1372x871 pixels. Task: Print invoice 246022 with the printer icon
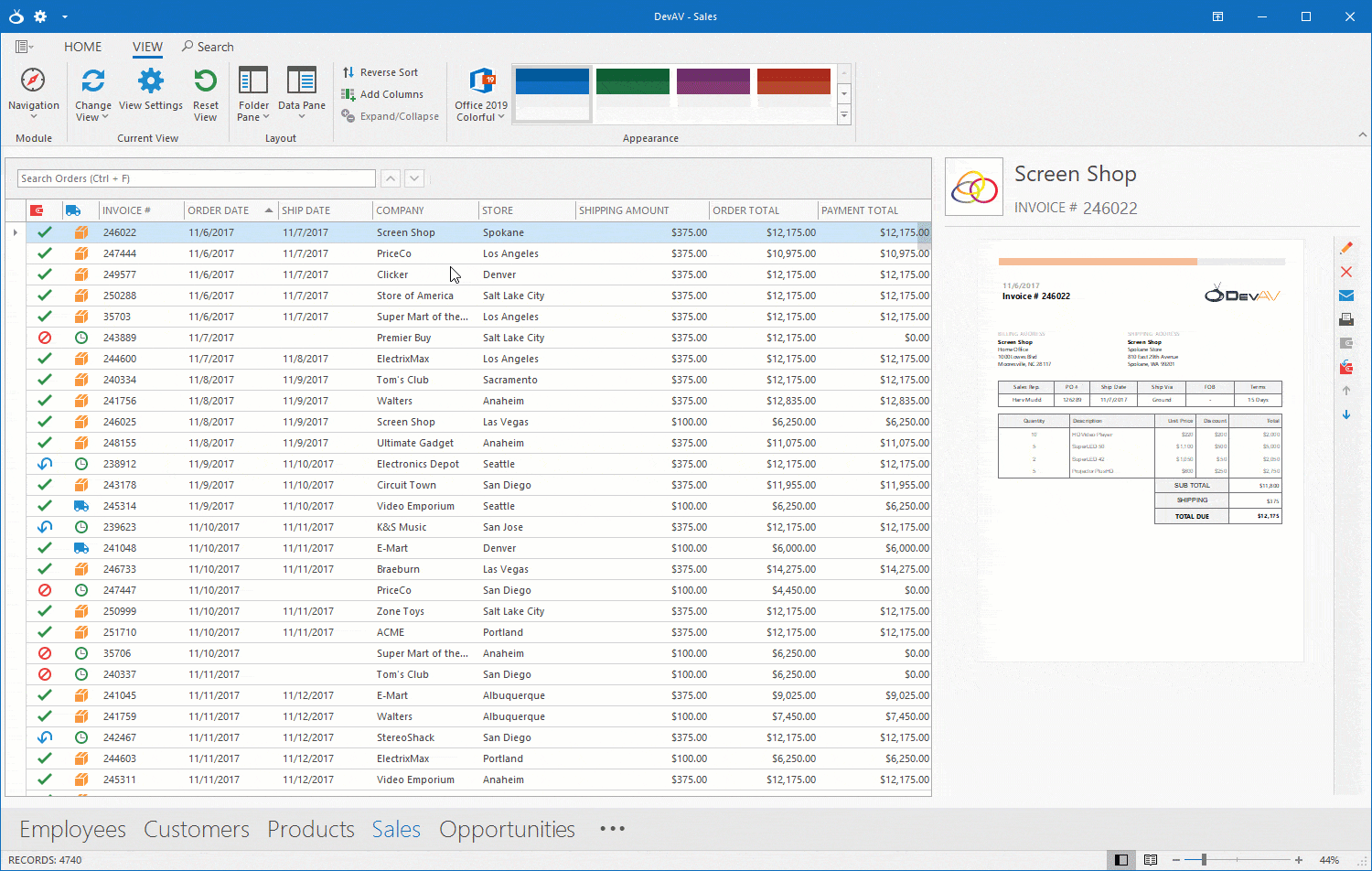[x=1346, y=318]
